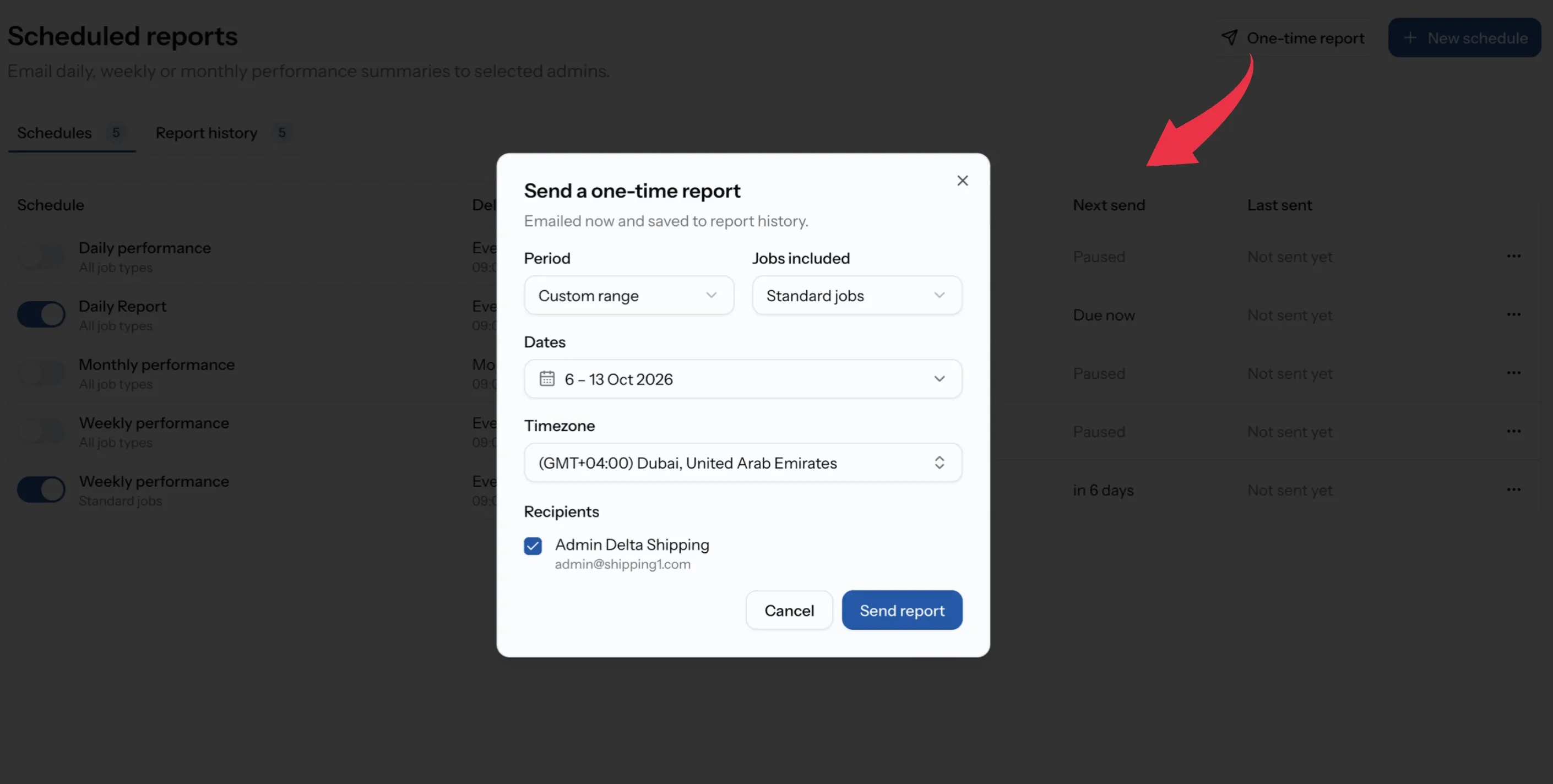Screen dimensions: 1553x784
Task: Open Jobs included dropdown showing Standard jobs
Action: [857, 295]
